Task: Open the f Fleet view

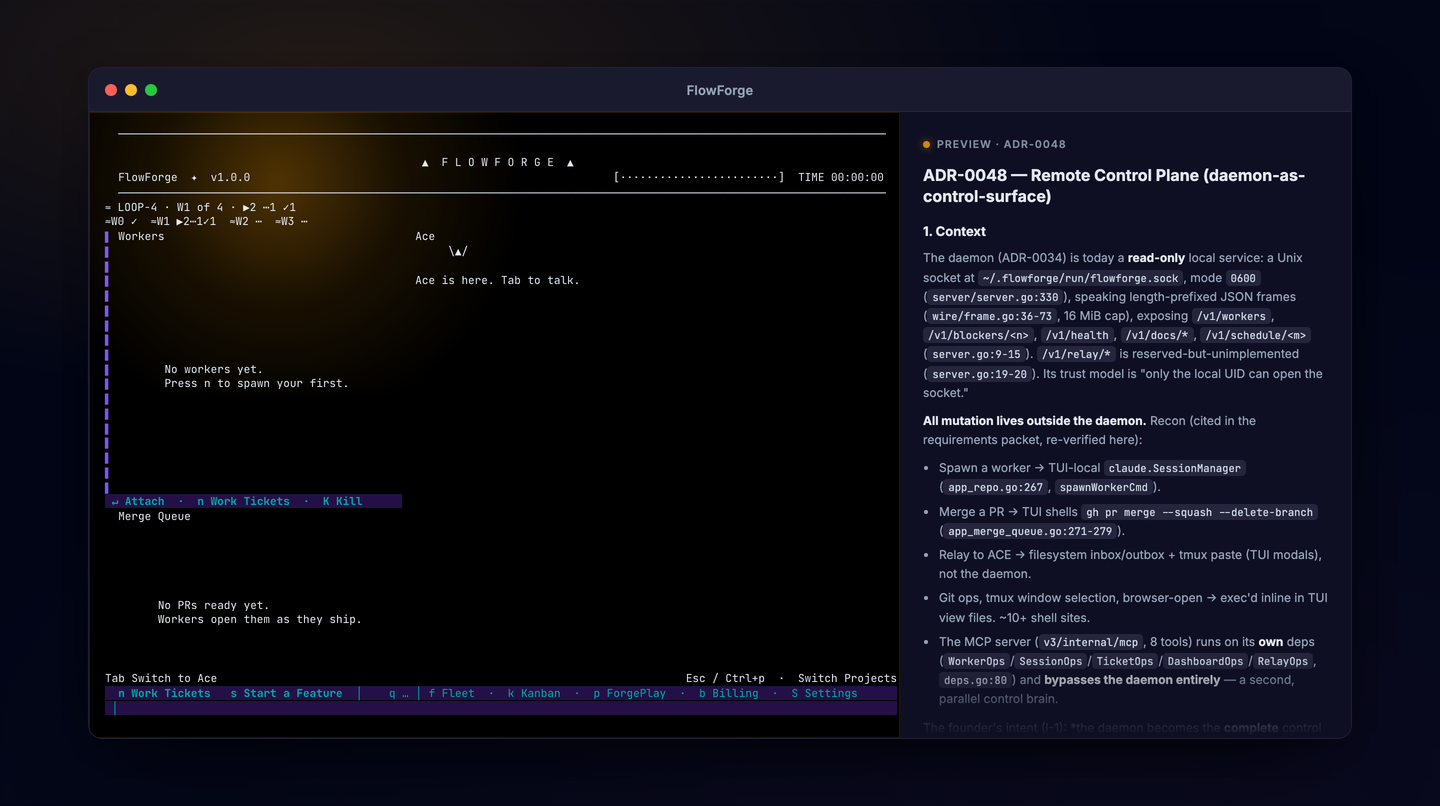Action: (452, 693)
